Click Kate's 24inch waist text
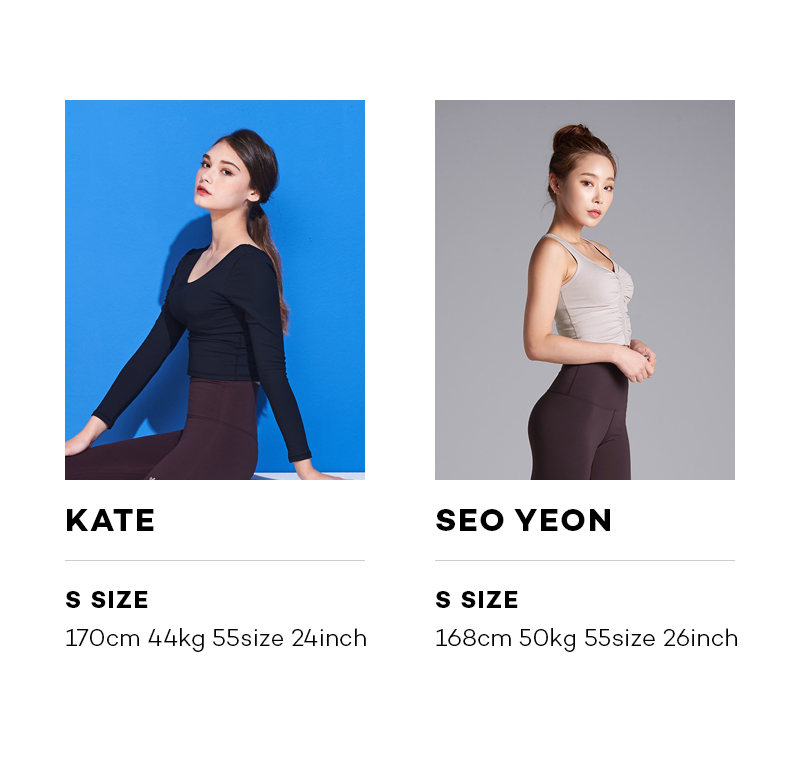Image resolution: width=800 pixels, height=760 pixels. 329,639
